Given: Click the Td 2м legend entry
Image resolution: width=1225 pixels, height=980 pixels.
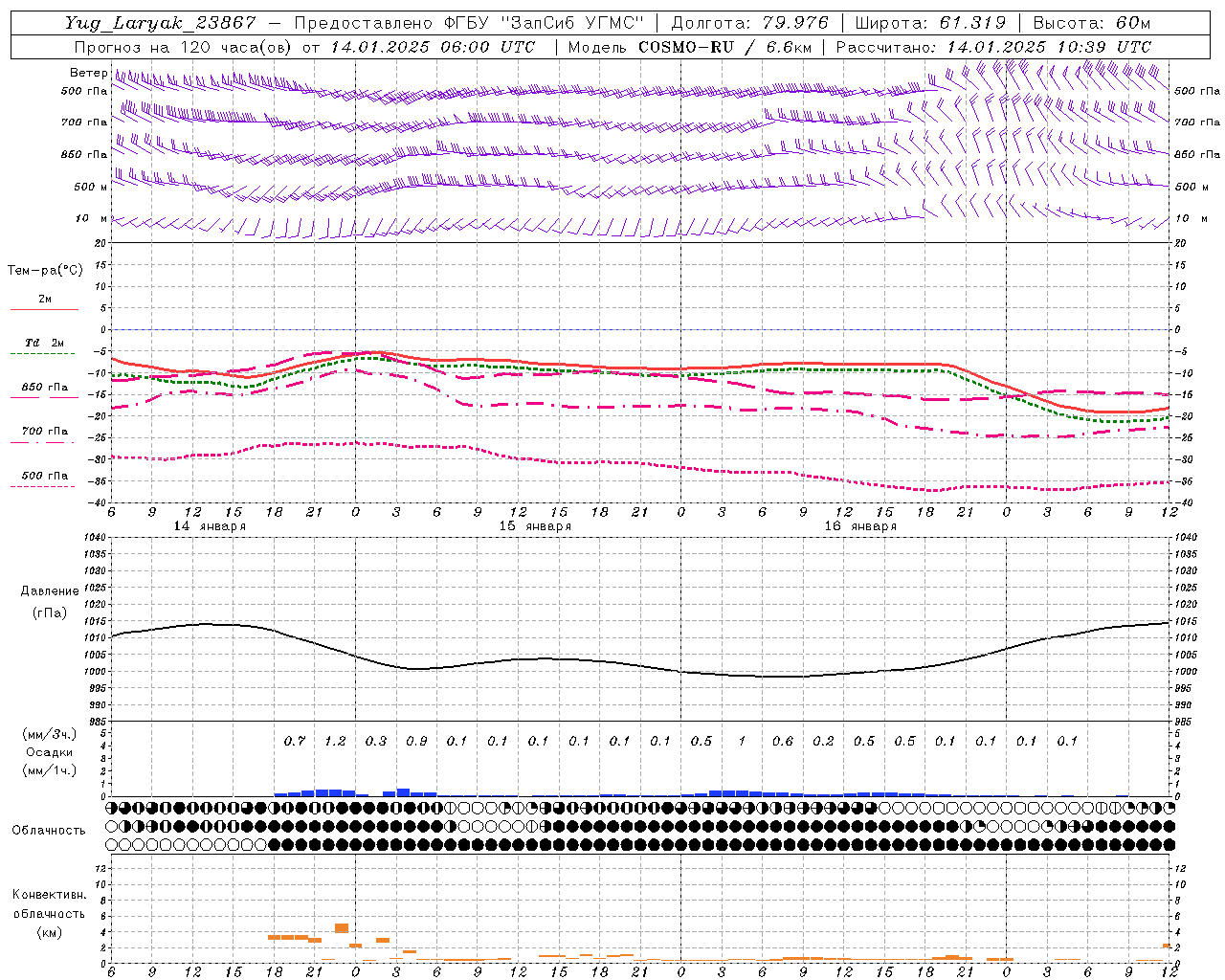Looking at the screenshot, I should pyautogui.click(x=45, y=343).
